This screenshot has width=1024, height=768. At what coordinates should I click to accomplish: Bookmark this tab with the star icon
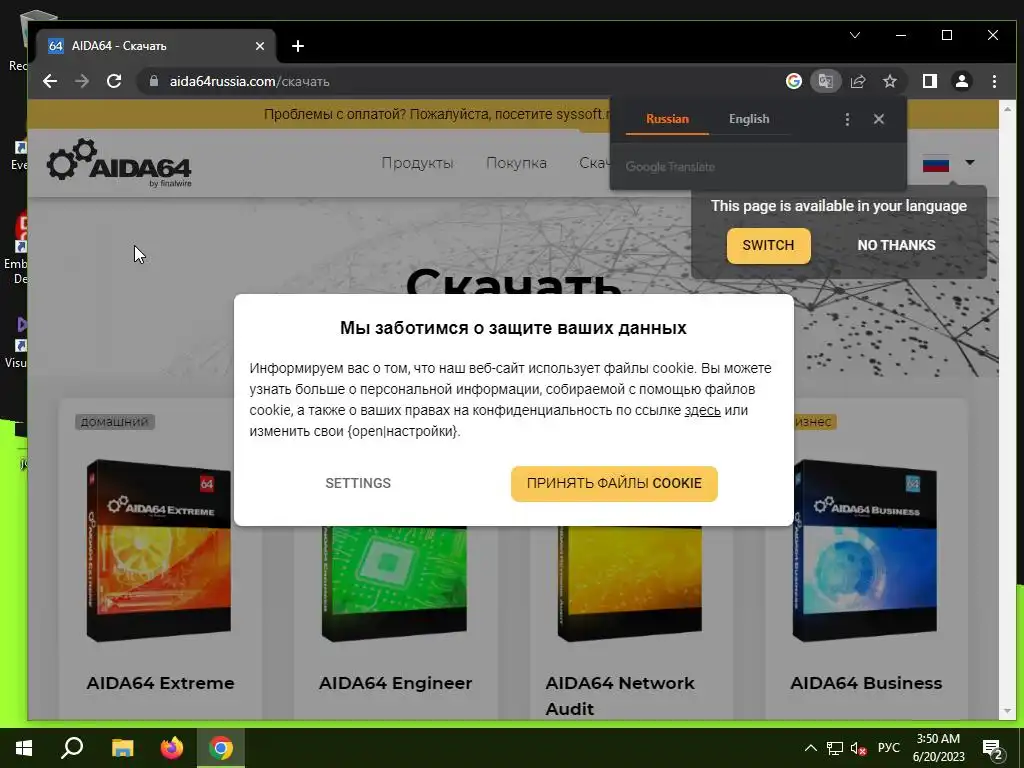(889, 81)
